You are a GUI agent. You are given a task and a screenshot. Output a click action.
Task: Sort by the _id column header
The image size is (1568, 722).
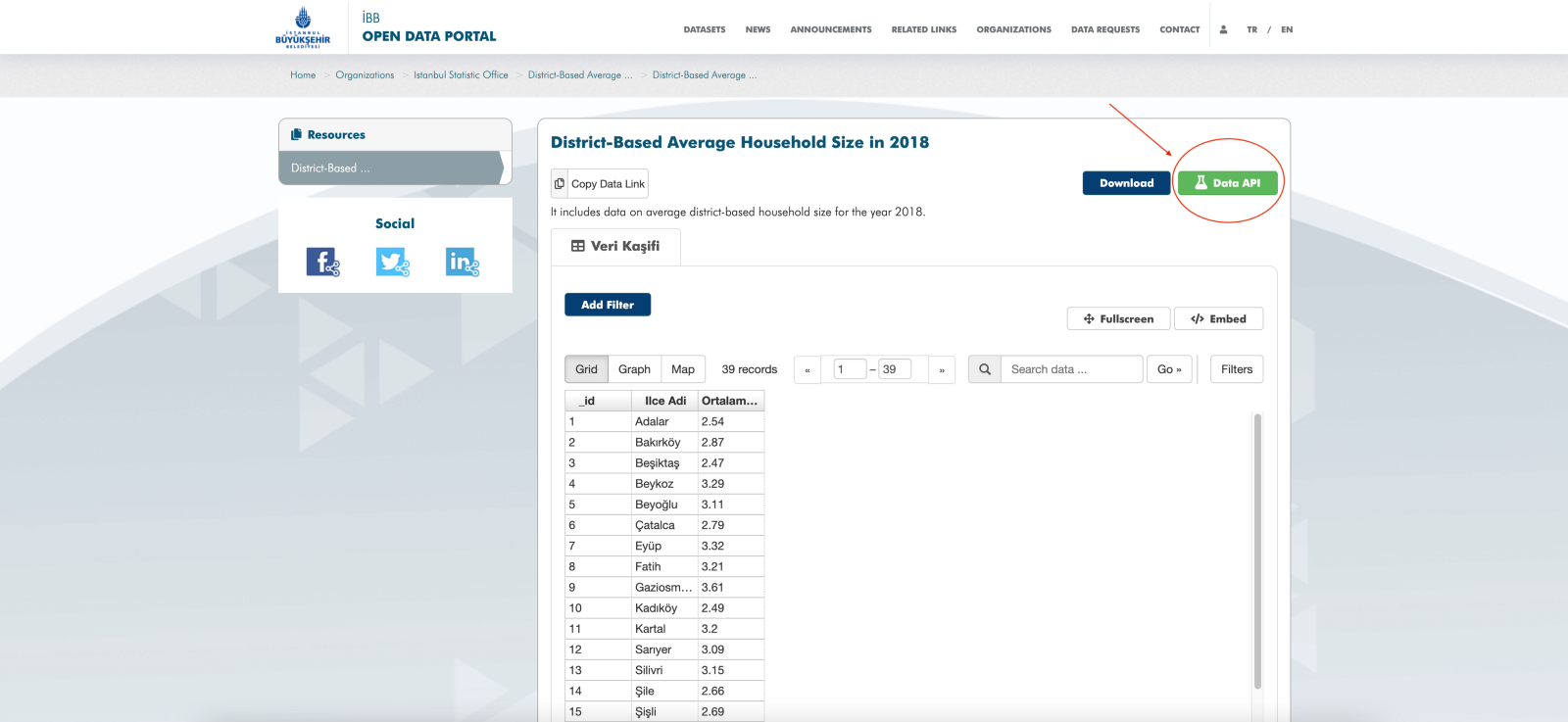tap(599, 401)
